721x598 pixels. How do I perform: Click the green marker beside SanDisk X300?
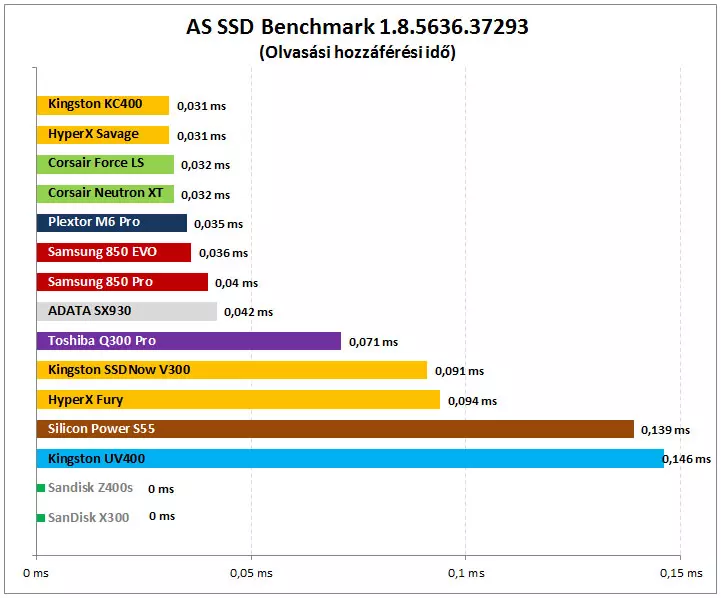(x=41, y=518)
